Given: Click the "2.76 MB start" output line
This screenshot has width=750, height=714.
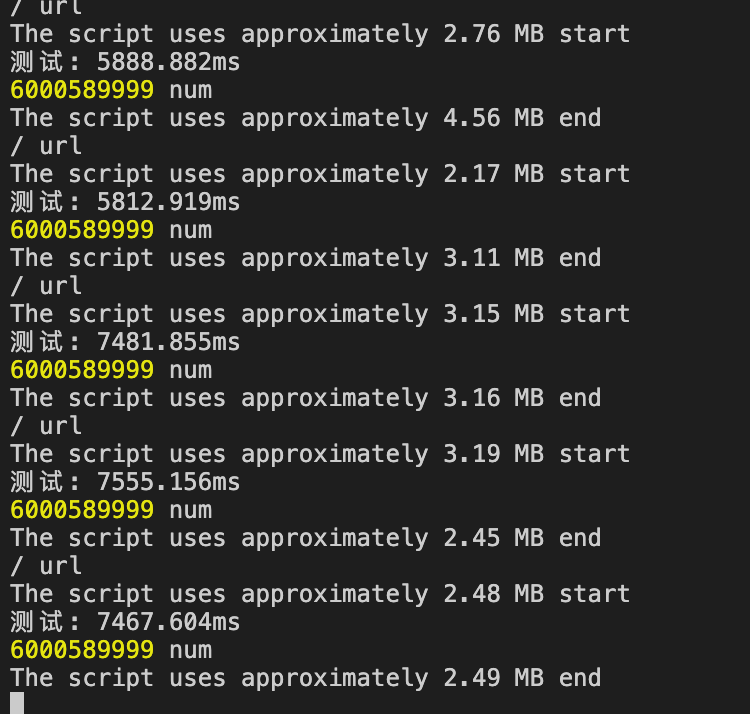Looking at the screenshot, I should [320, 34].
